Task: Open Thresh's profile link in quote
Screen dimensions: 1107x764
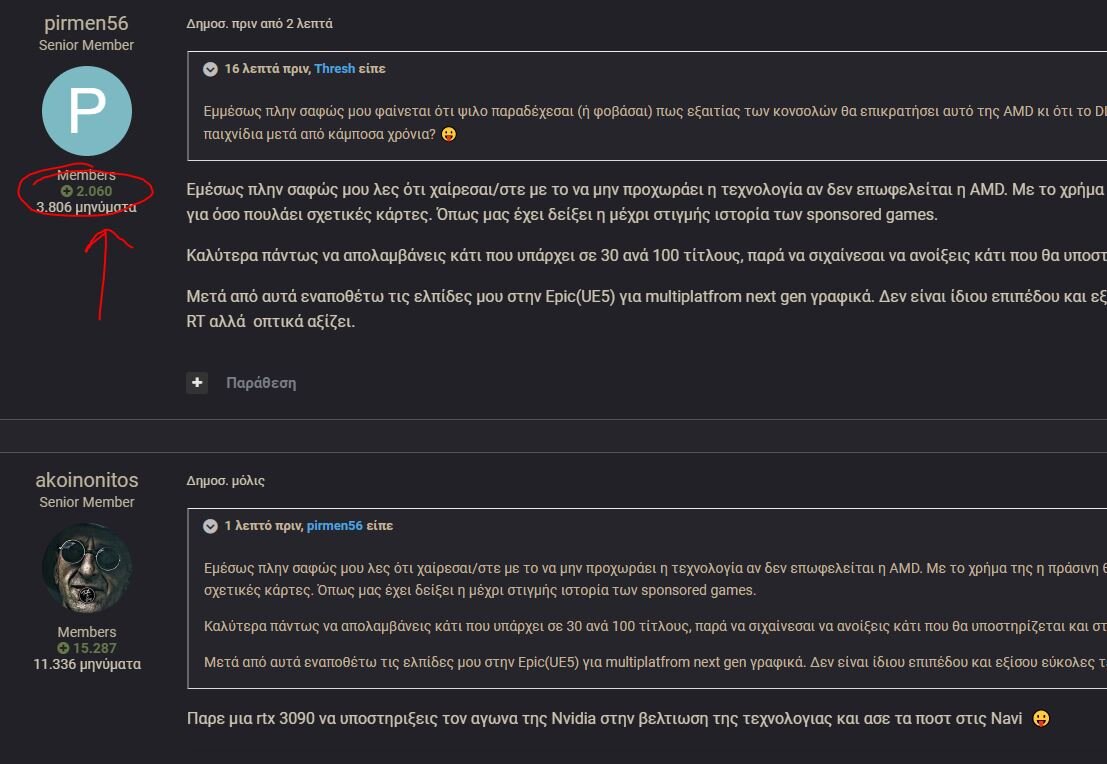Action: (335, 68)
